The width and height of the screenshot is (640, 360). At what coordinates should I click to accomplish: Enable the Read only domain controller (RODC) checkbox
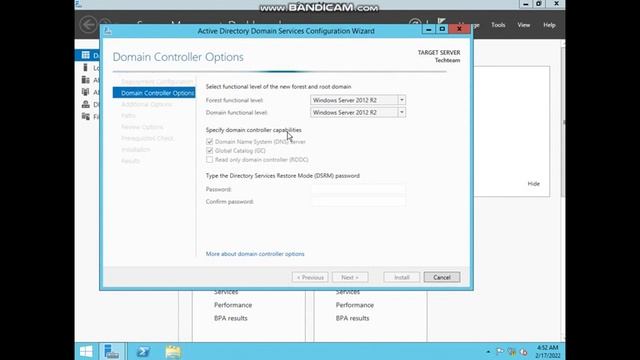(x=209, y=160)
